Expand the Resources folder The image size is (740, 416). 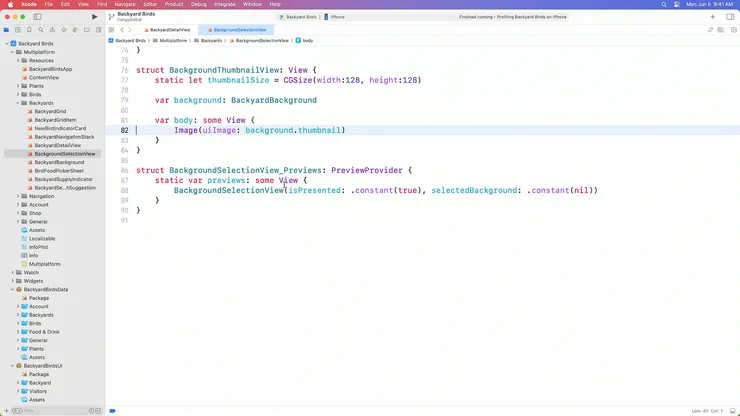click(x=18, y=60)
